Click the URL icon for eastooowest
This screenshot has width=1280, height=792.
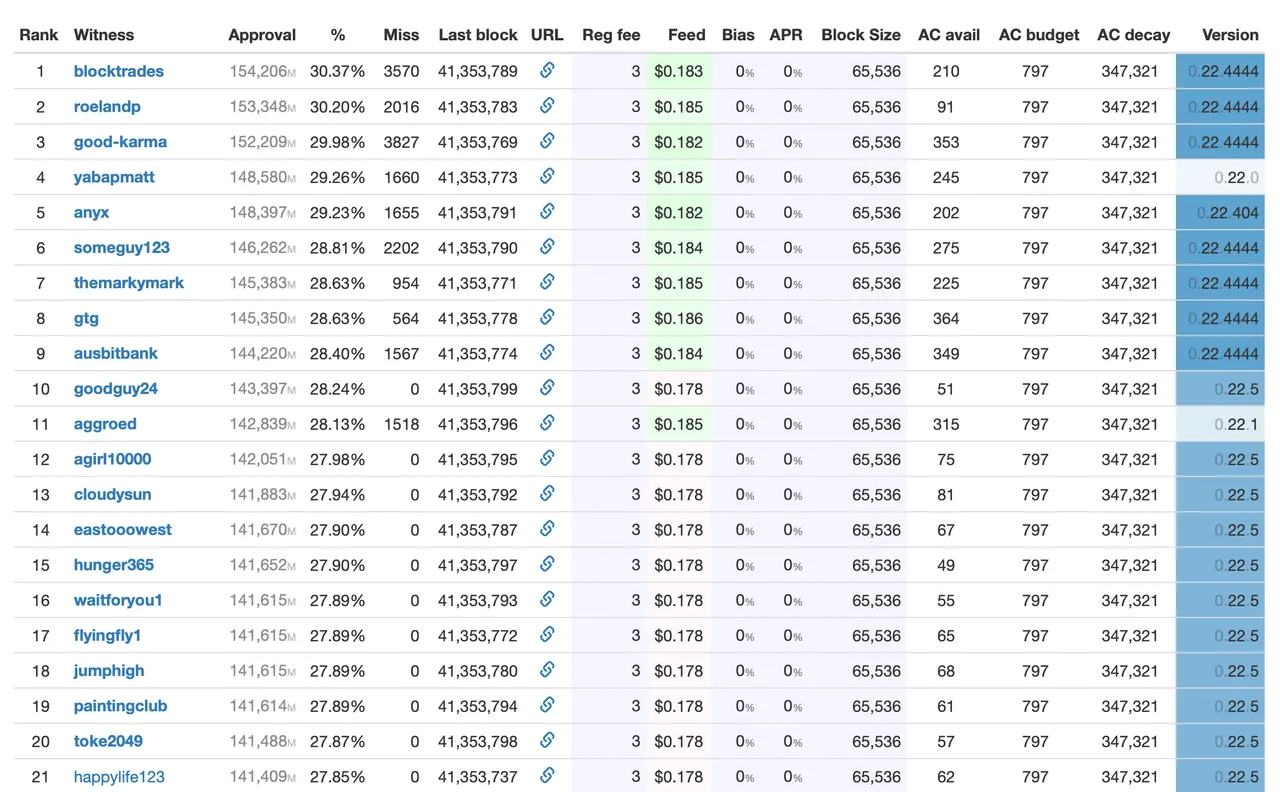coord(547,528)
